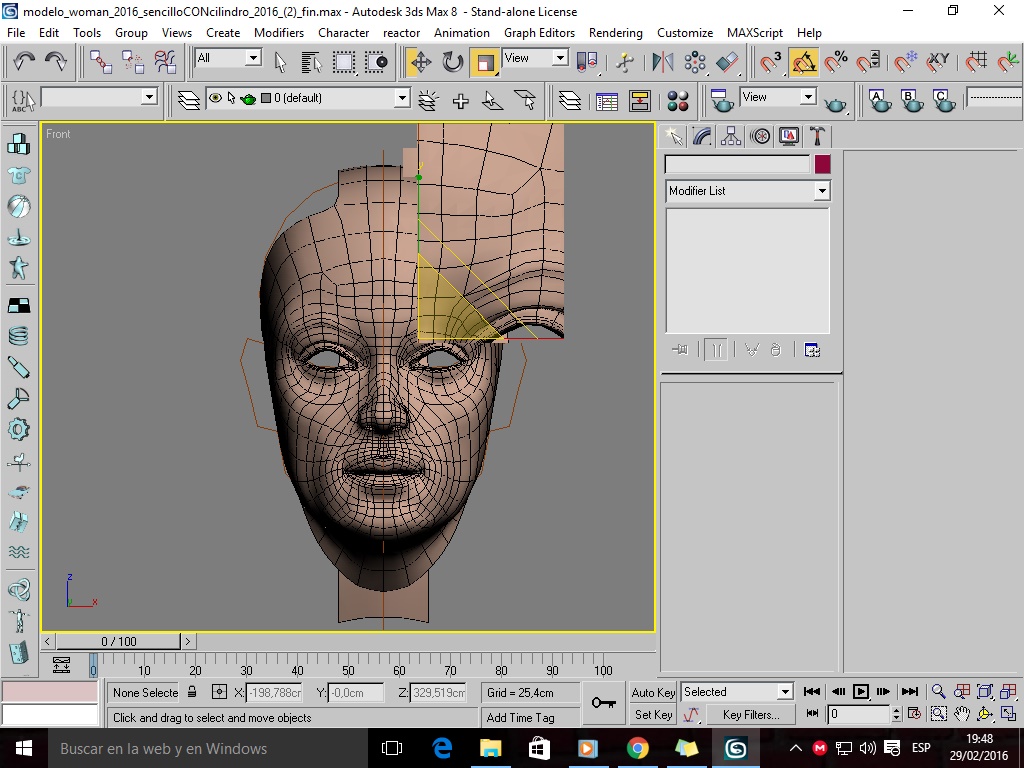Open the selection filter All dropdown
This screenshot has height=768, width=1024.
pos(253,58)
